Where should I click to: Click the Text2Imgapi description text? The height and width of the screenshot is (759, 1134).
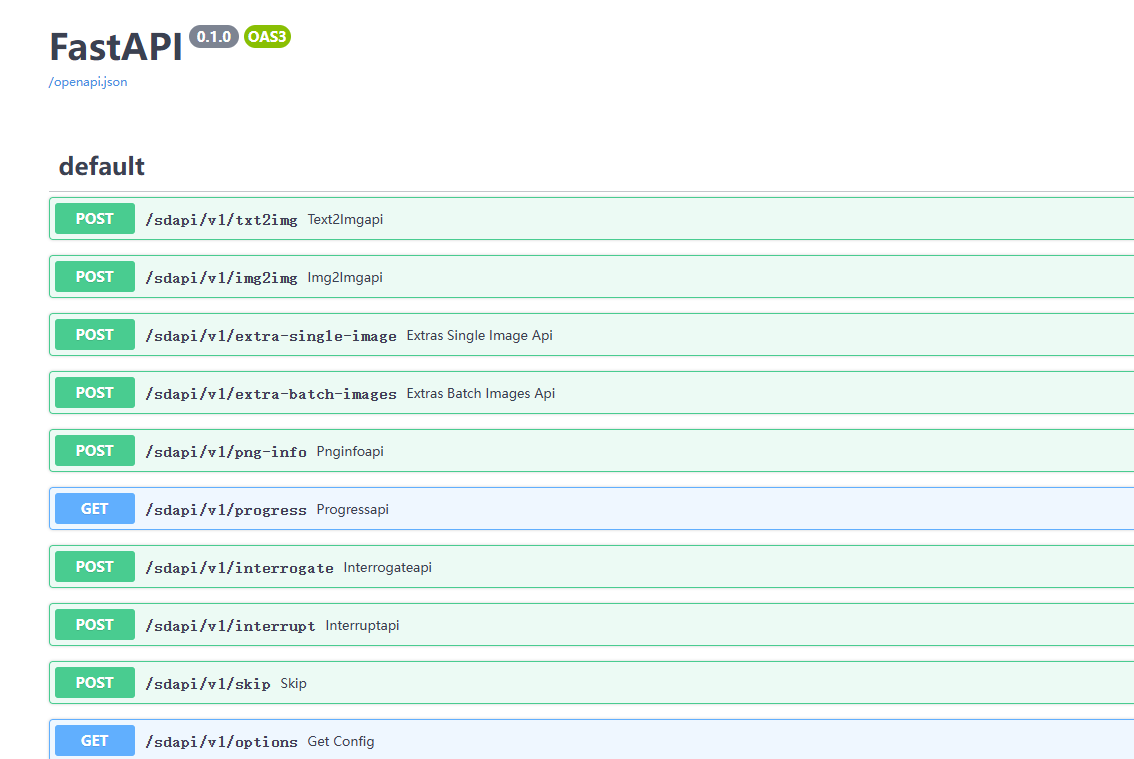click(345, 219)
